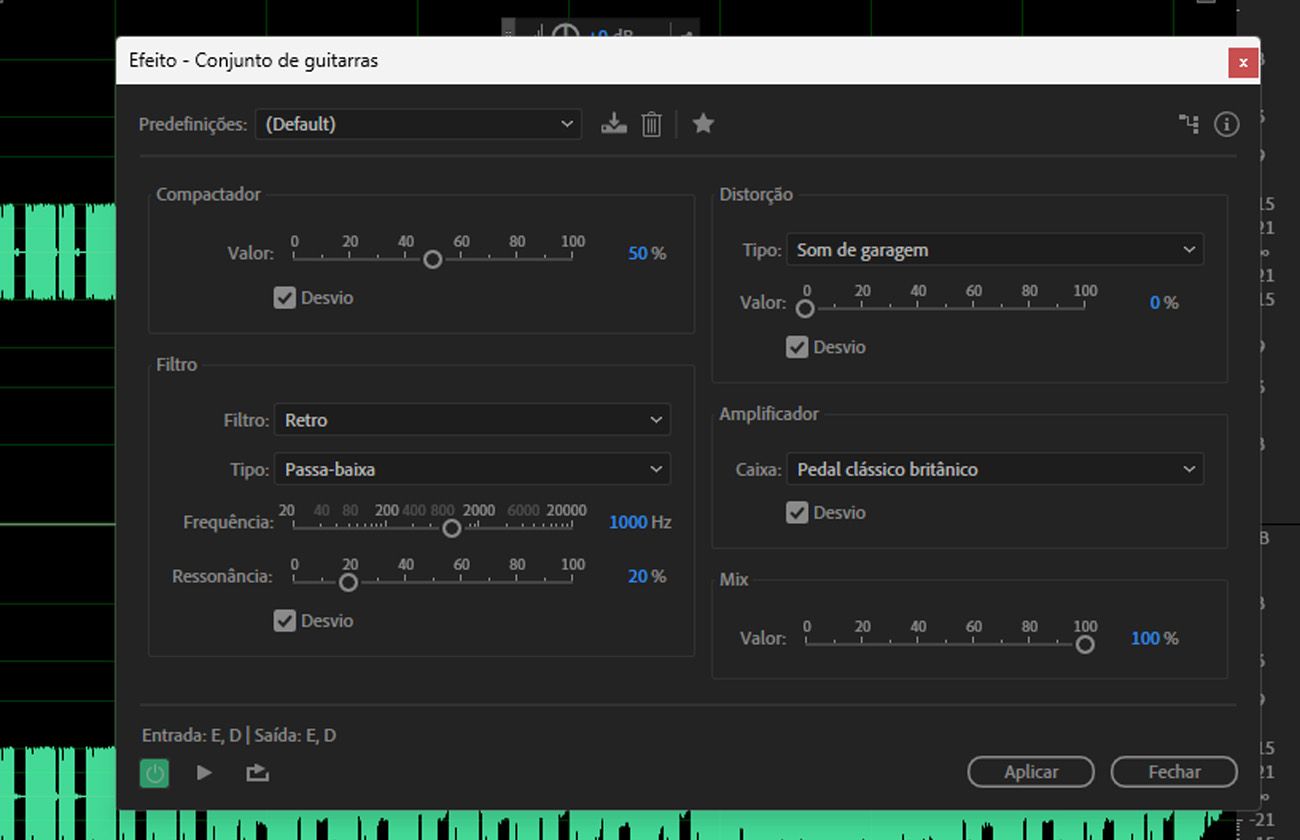Click the Compactador Valor slider handle

tap(432, 259)
